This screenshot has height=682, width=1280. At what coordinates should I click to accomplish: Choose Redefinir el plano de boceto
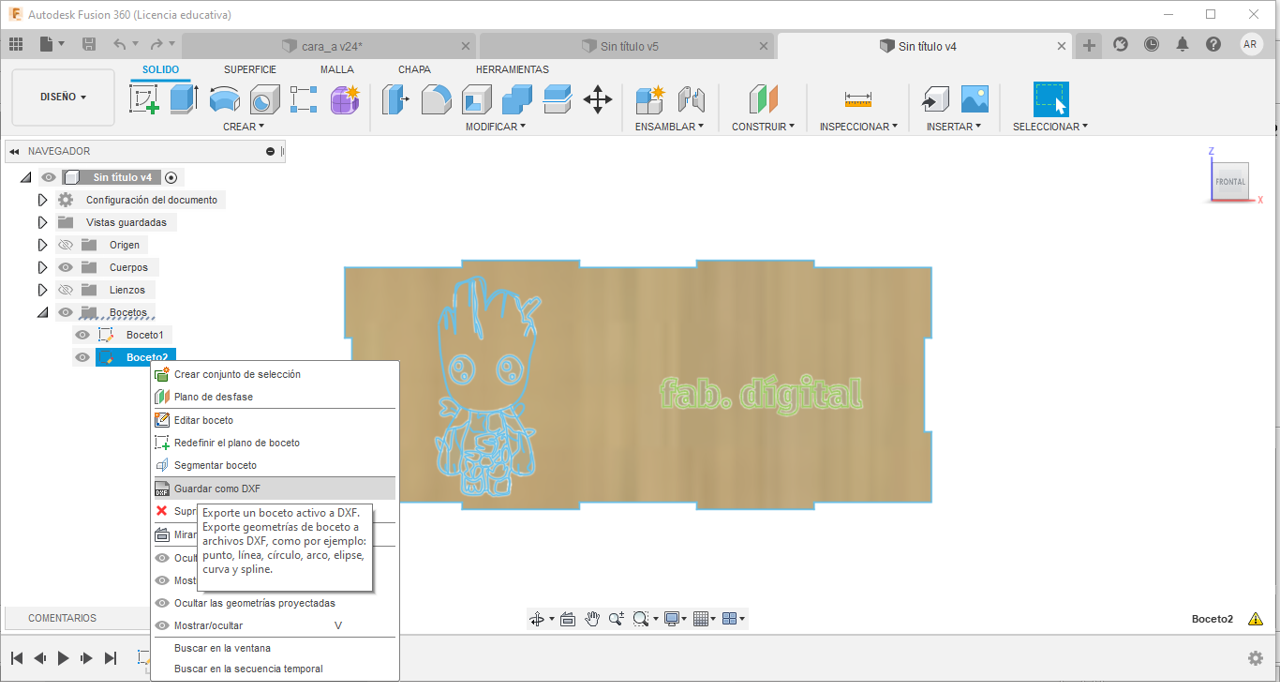pyautogui.click(x=273, y=443)
